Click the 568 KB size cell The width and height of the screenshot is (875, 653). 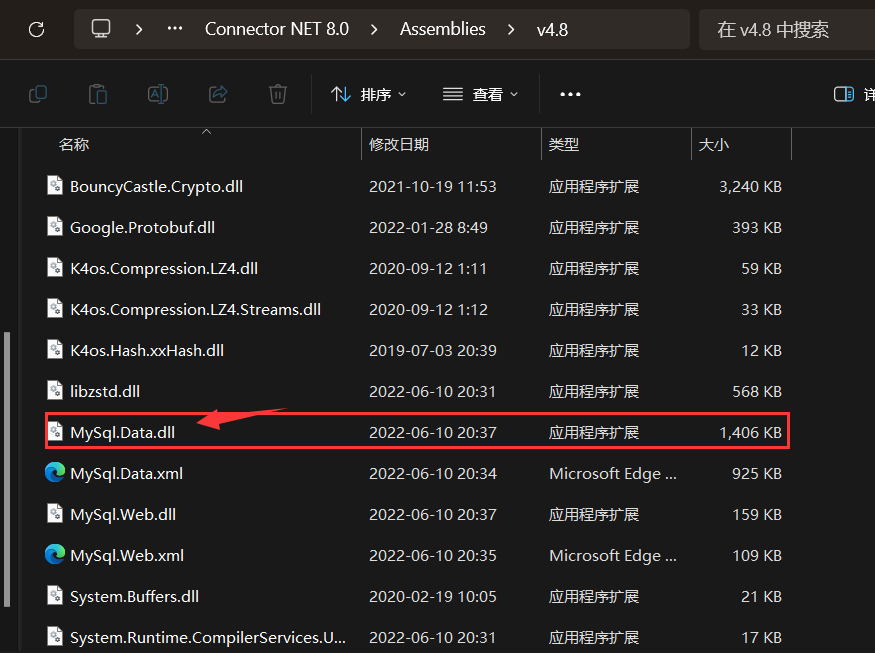pyautogui.click(x=757, y=392)
